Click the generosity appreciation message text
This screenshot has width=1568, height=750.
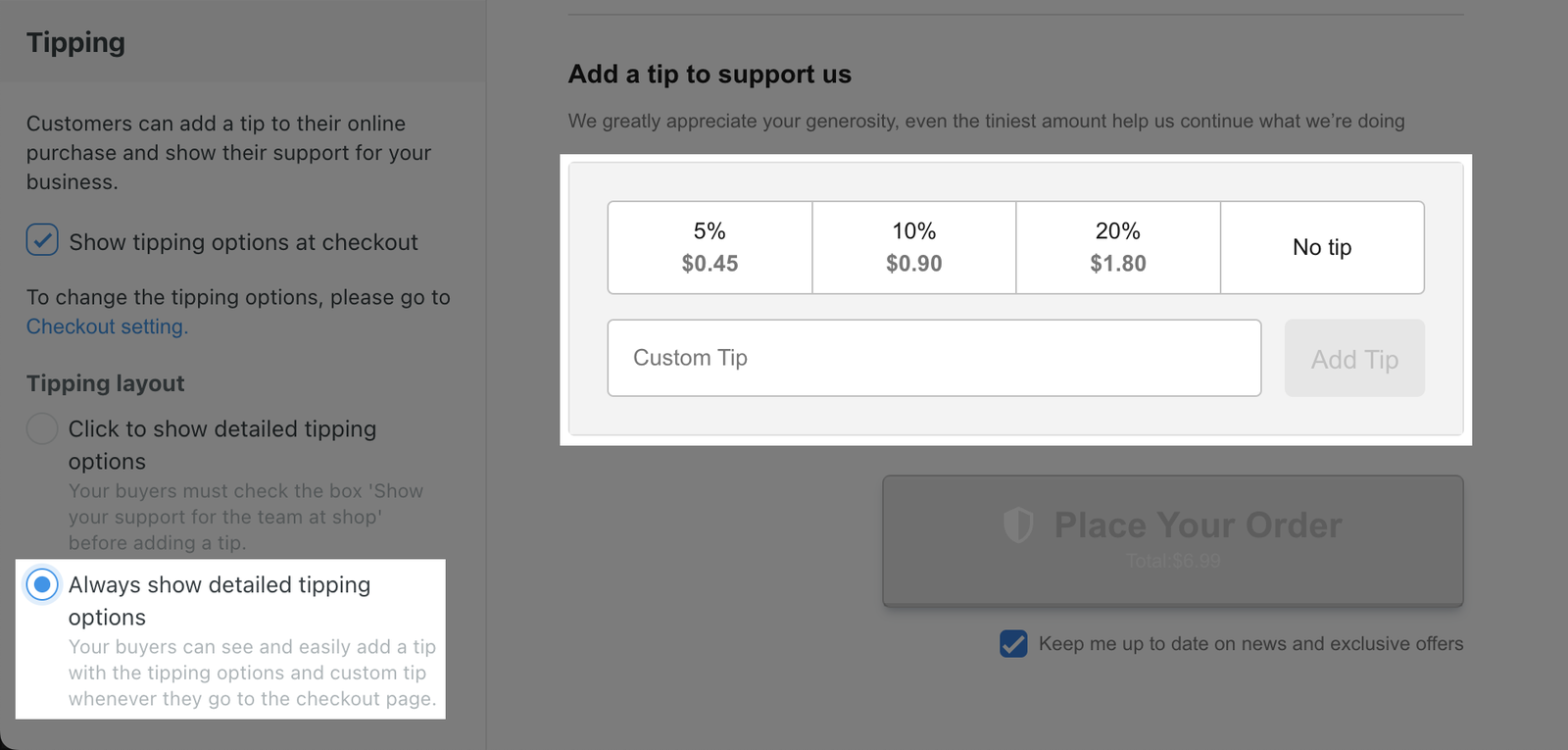click(985, 122)
